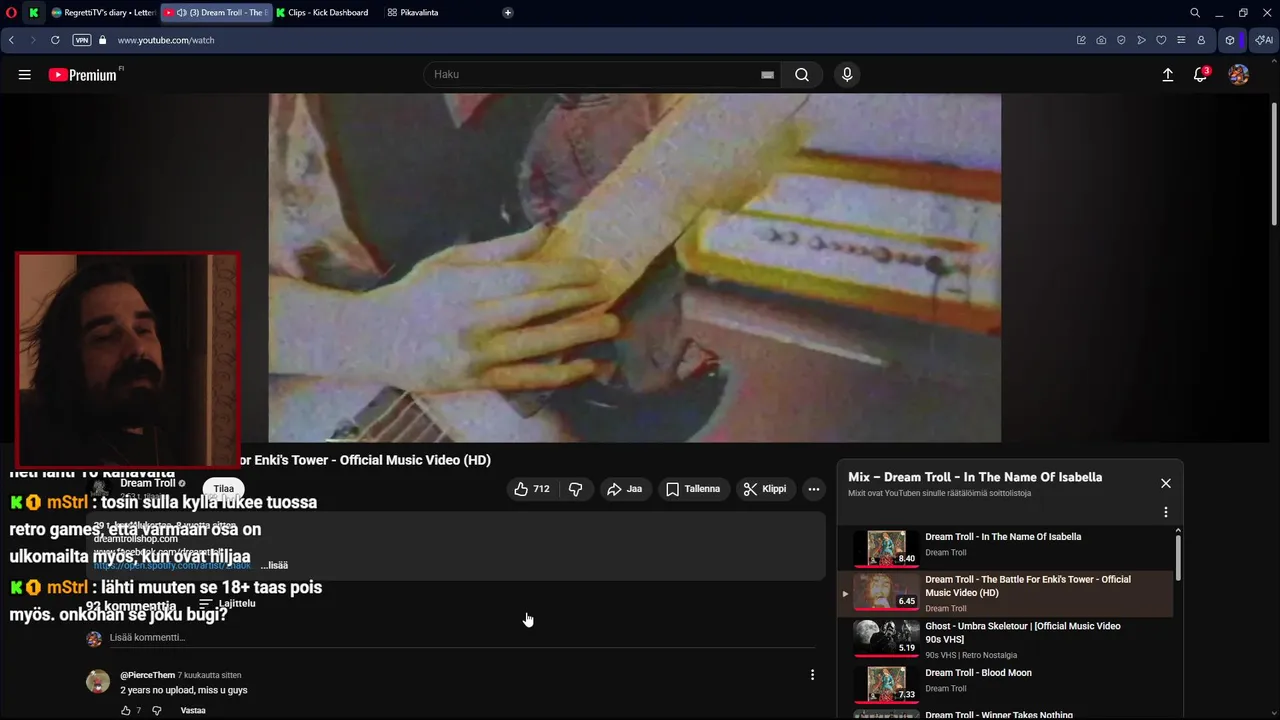This screenshot has height=720, width=1280.
Task: Play Dream Troll - Blood Moon
Action: (1003, 684)
